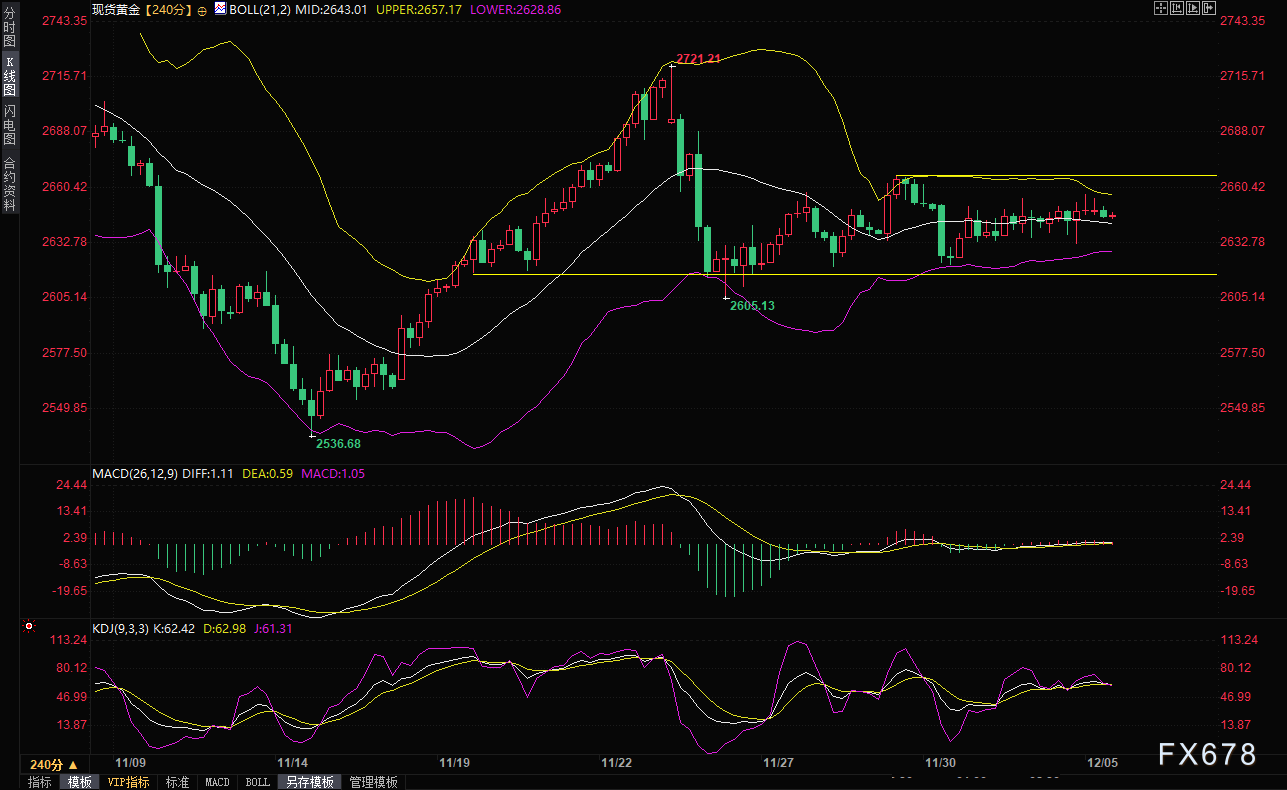Click the jump-to-start chart axis icon
Screen dimensions: 1287x790
(1177, 8)
